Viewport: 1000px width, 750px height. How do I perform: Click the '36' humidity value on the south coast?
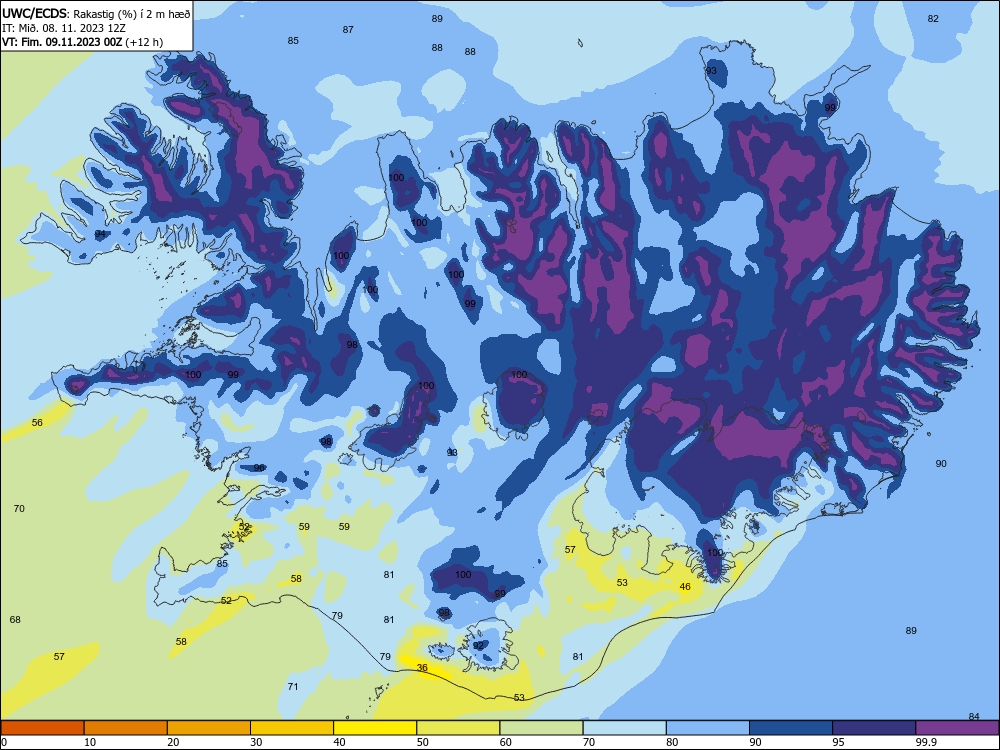point(422,668)
